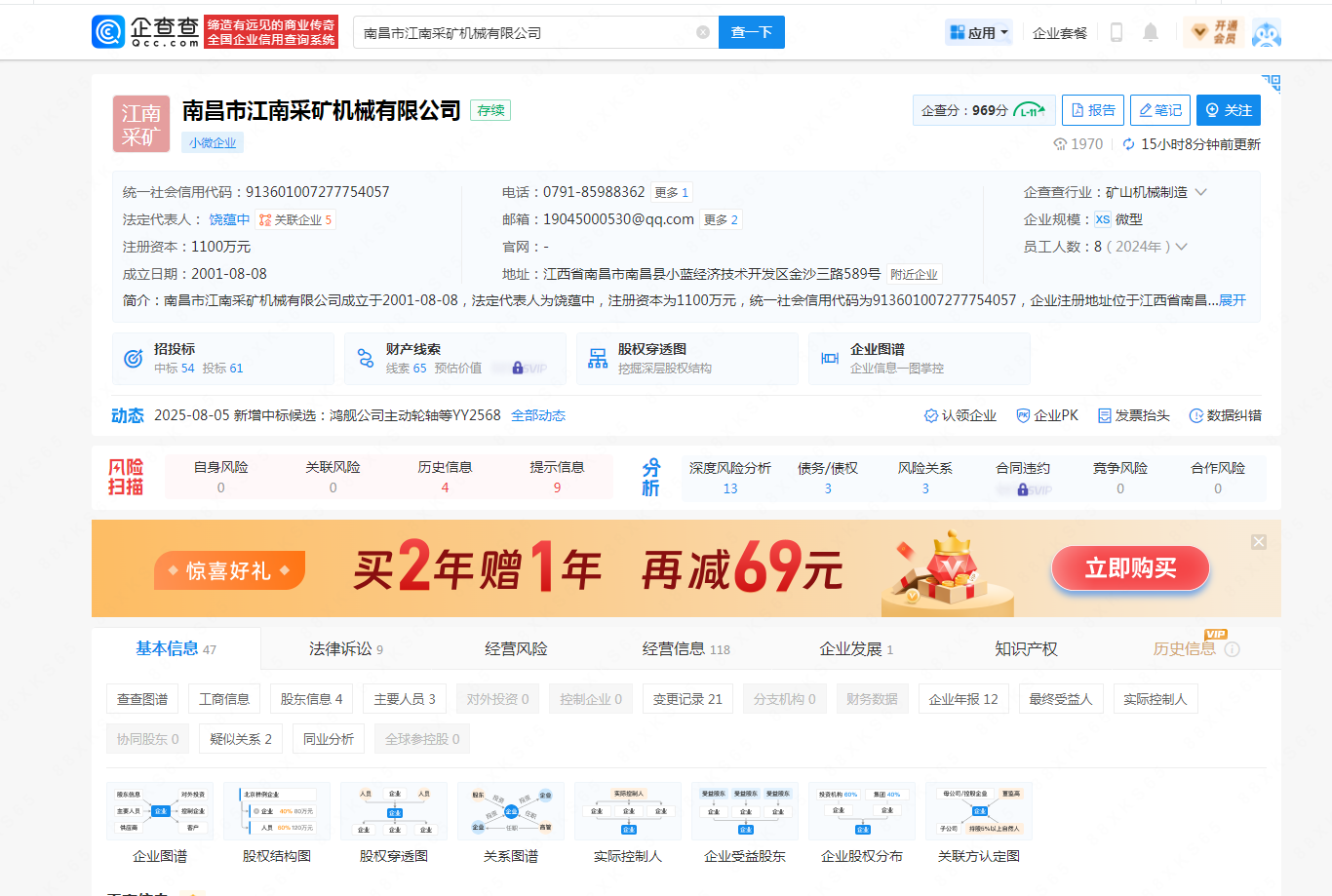Open the 股权穿透图 equity card
The width and height of the screenshot is (1332, 896).
pyautogui.click(x=686, y=359)
